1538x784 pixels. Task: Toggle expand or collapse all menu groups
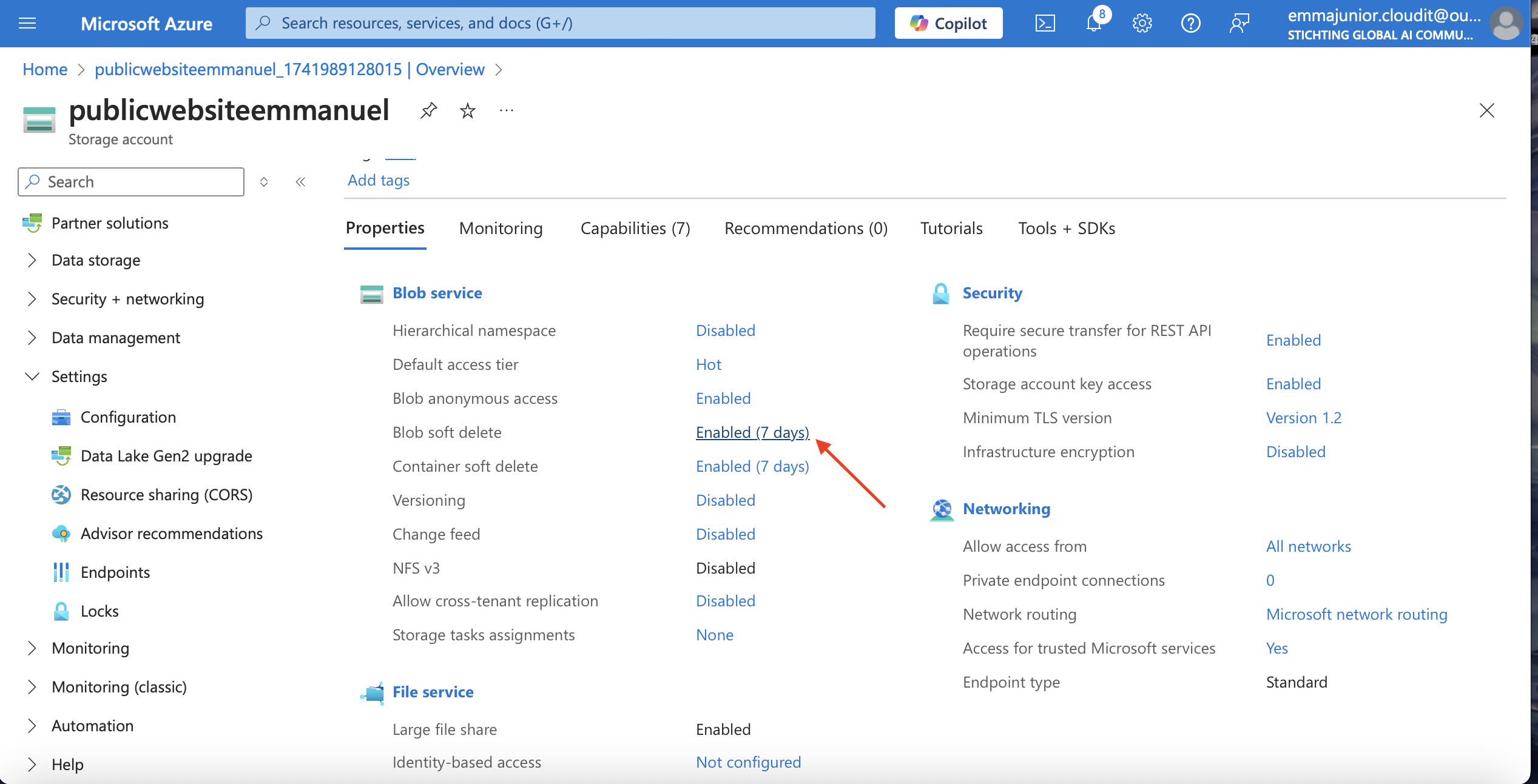[264, 182]
